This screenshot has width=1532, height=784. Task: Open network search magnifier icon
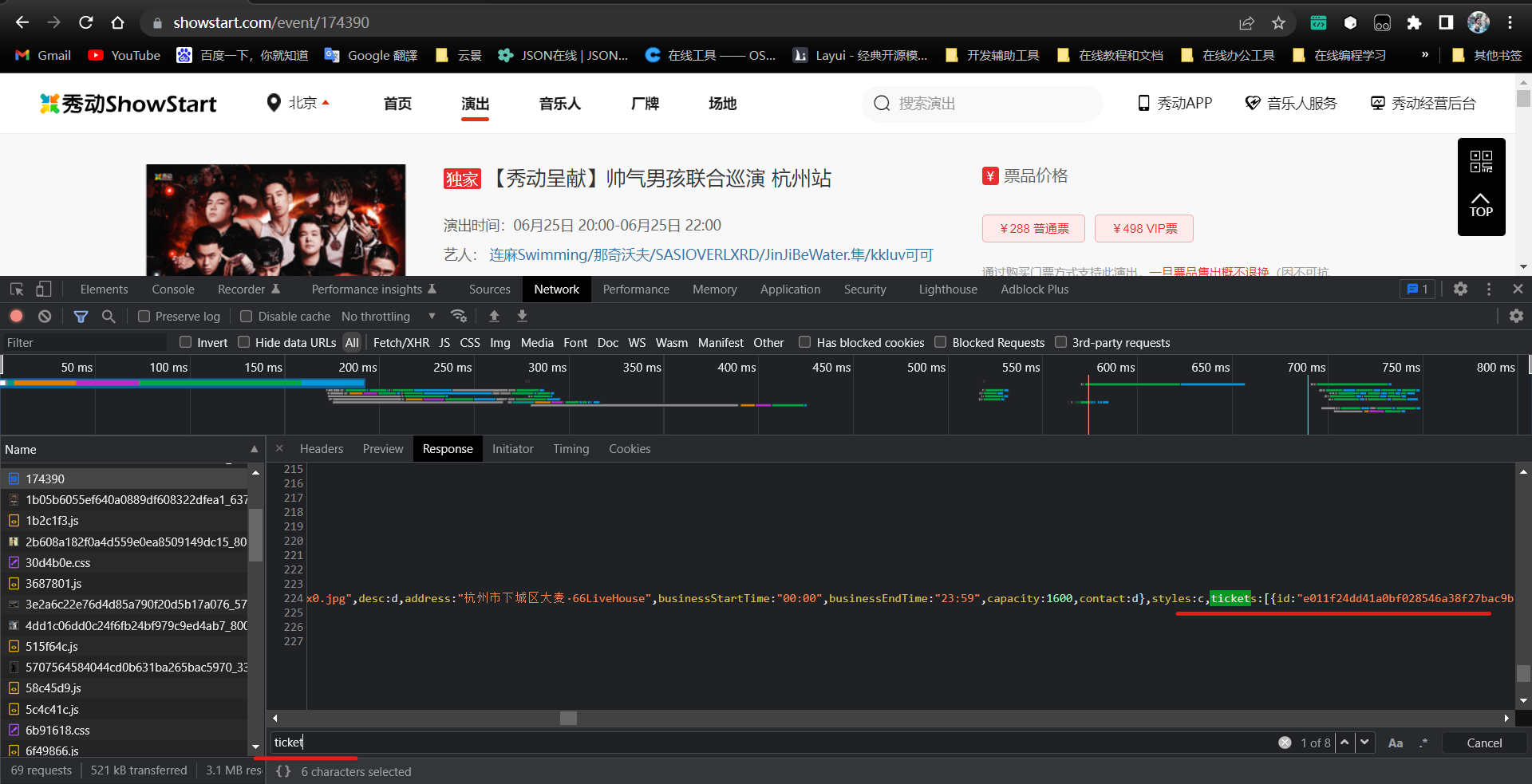point(109,316)
